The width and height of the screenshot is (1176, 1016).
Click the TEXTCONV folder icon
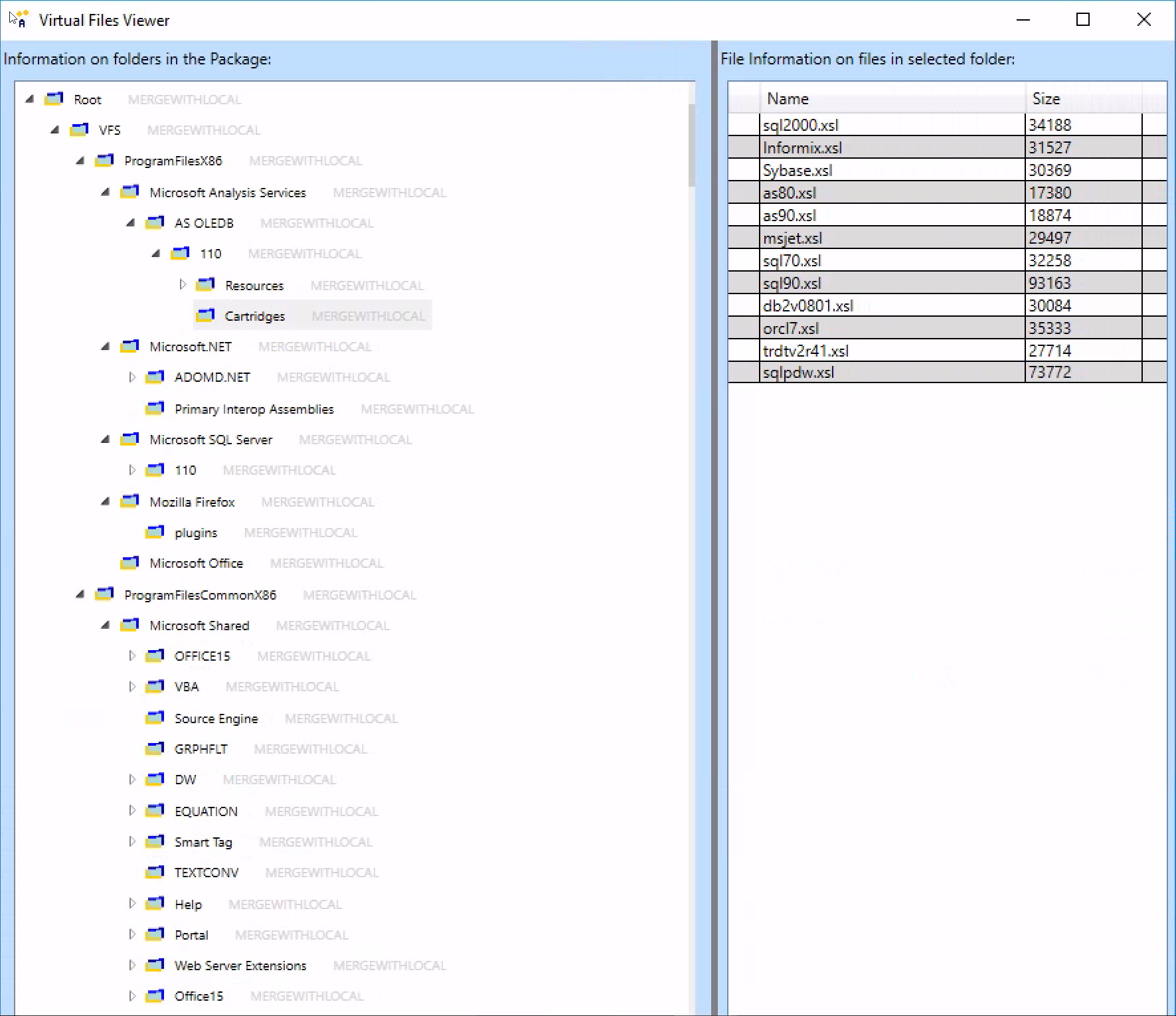click(155, 872)
